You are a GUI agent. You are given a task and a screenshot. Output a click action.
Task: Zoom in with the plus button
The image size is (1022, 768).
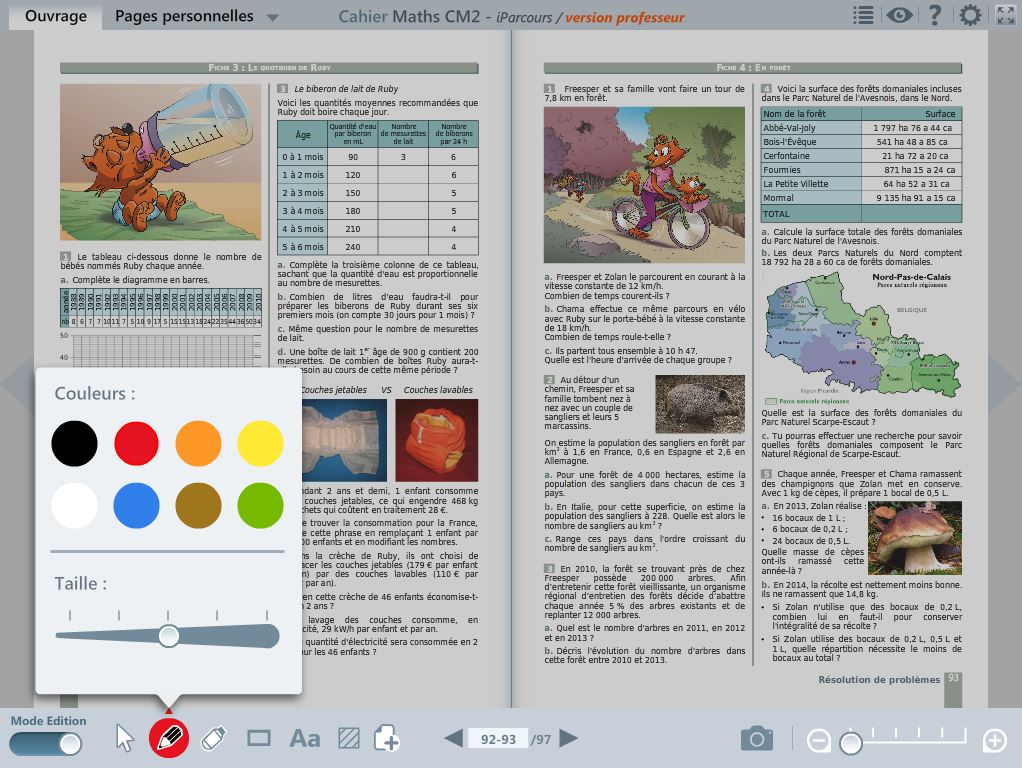click(x=995, y=741)
